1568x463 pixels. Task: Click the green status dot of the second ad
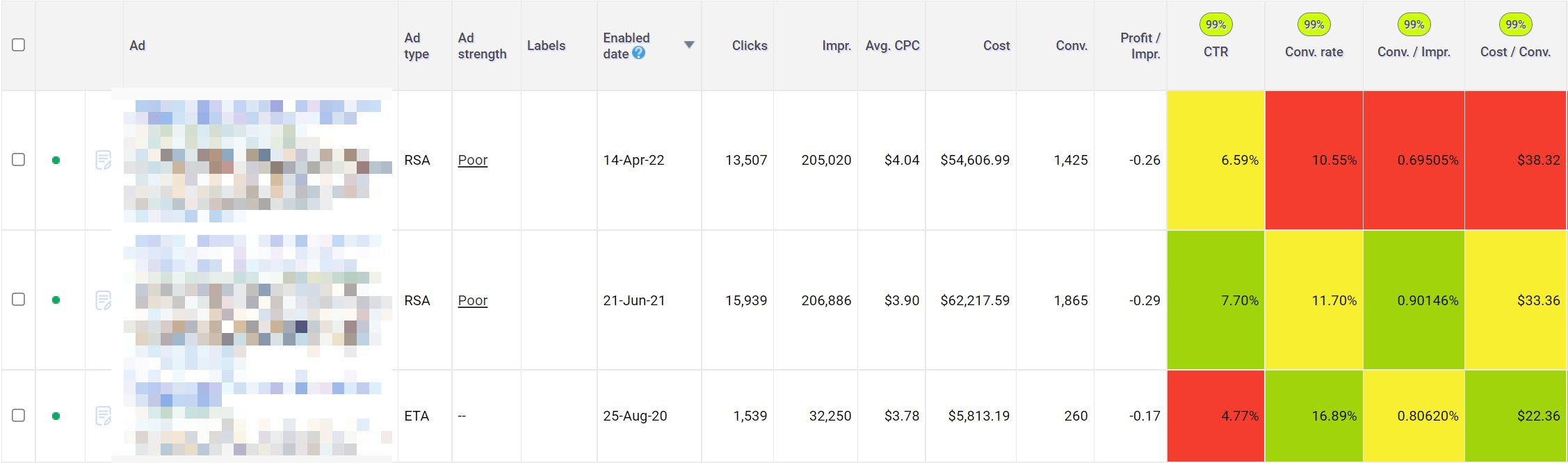(56, 300)
